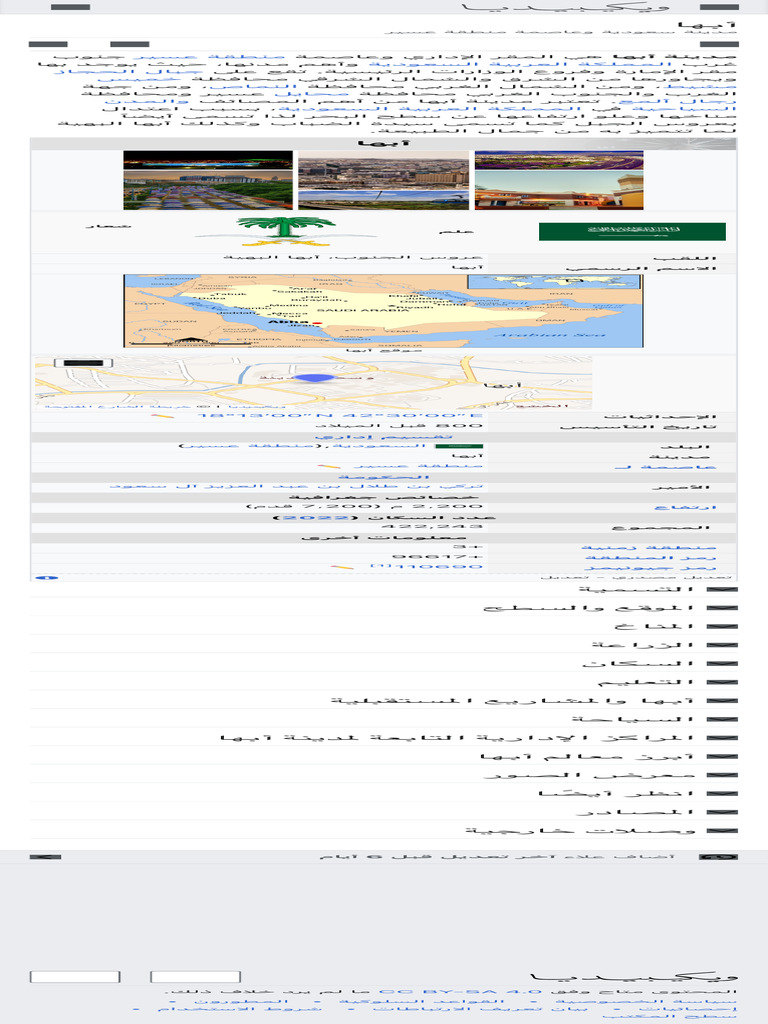Expand the الموقع والسطح section
The width and height of the screenshot is (768, 1024).
click(x=384, y=607)
